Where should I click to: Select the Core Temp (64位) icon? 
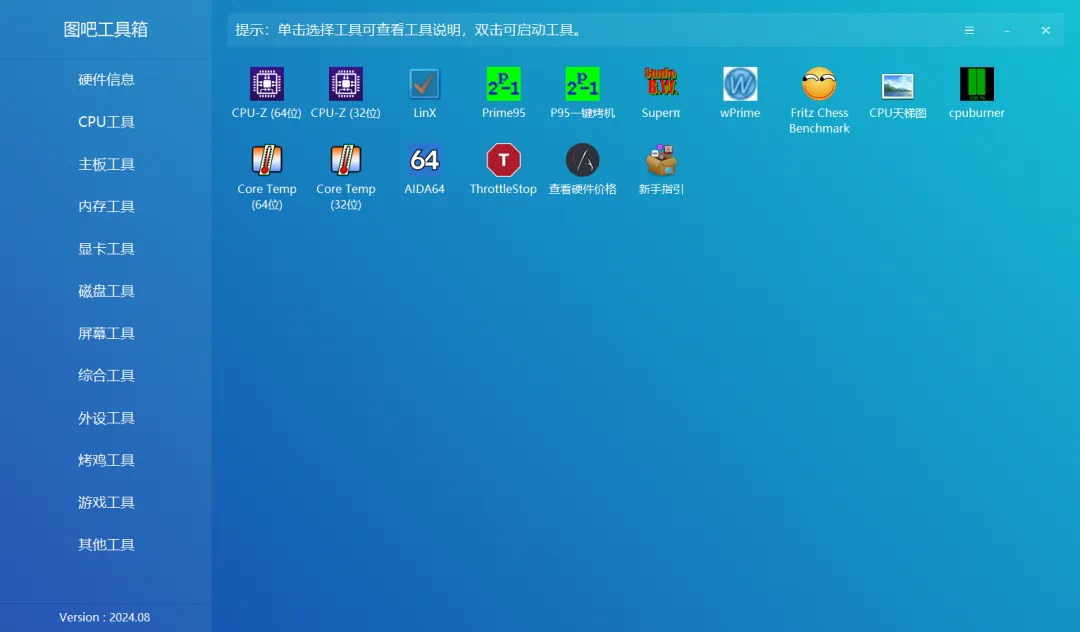pos(267,160)
